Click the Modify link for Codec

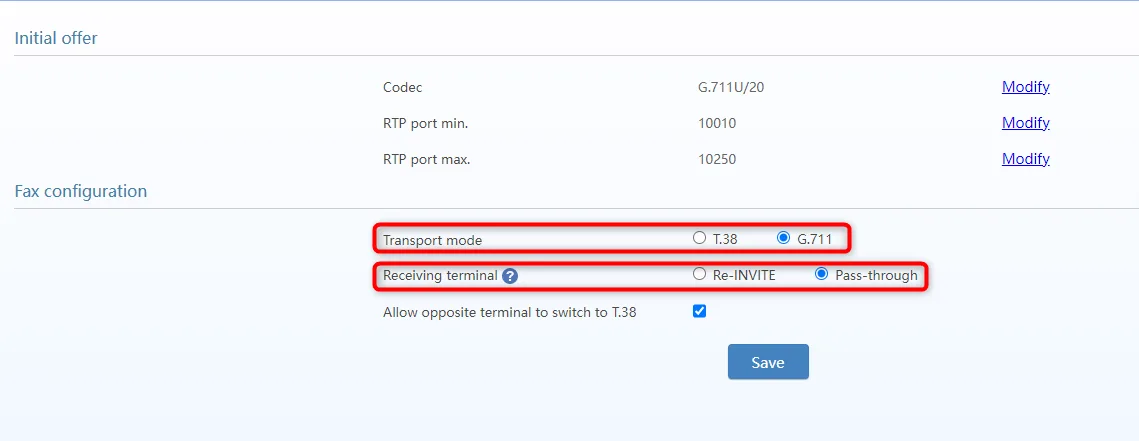[1026, 87]
